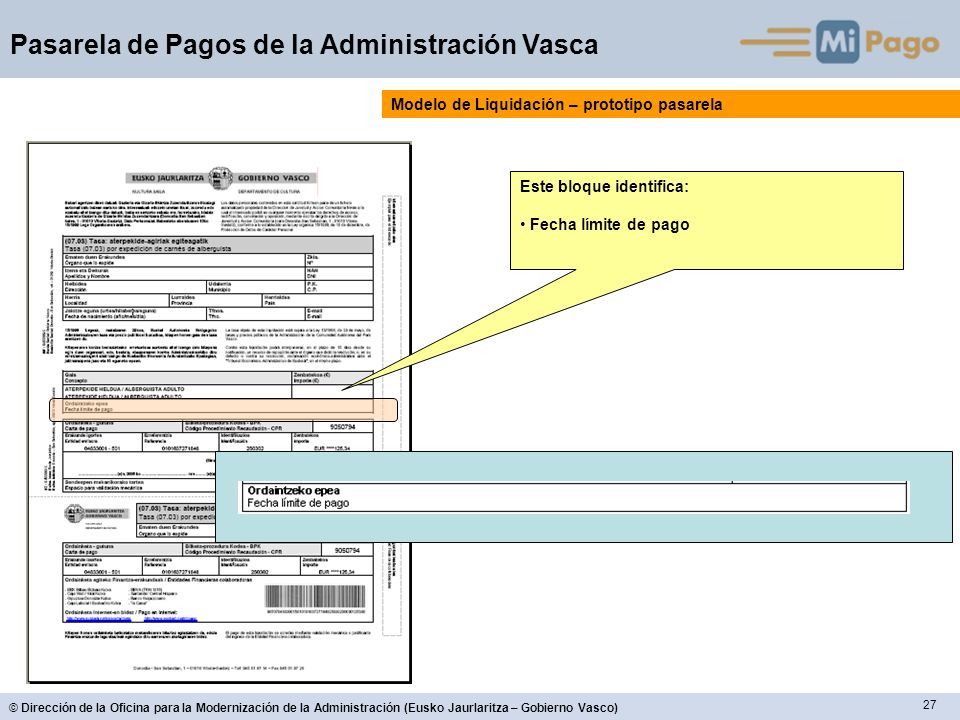Click 'Tasa (07.03) por expedición de carnés de alberguista' heading
Image resolution: width=960 pixels, height=720 pixels.
(149, 249)
